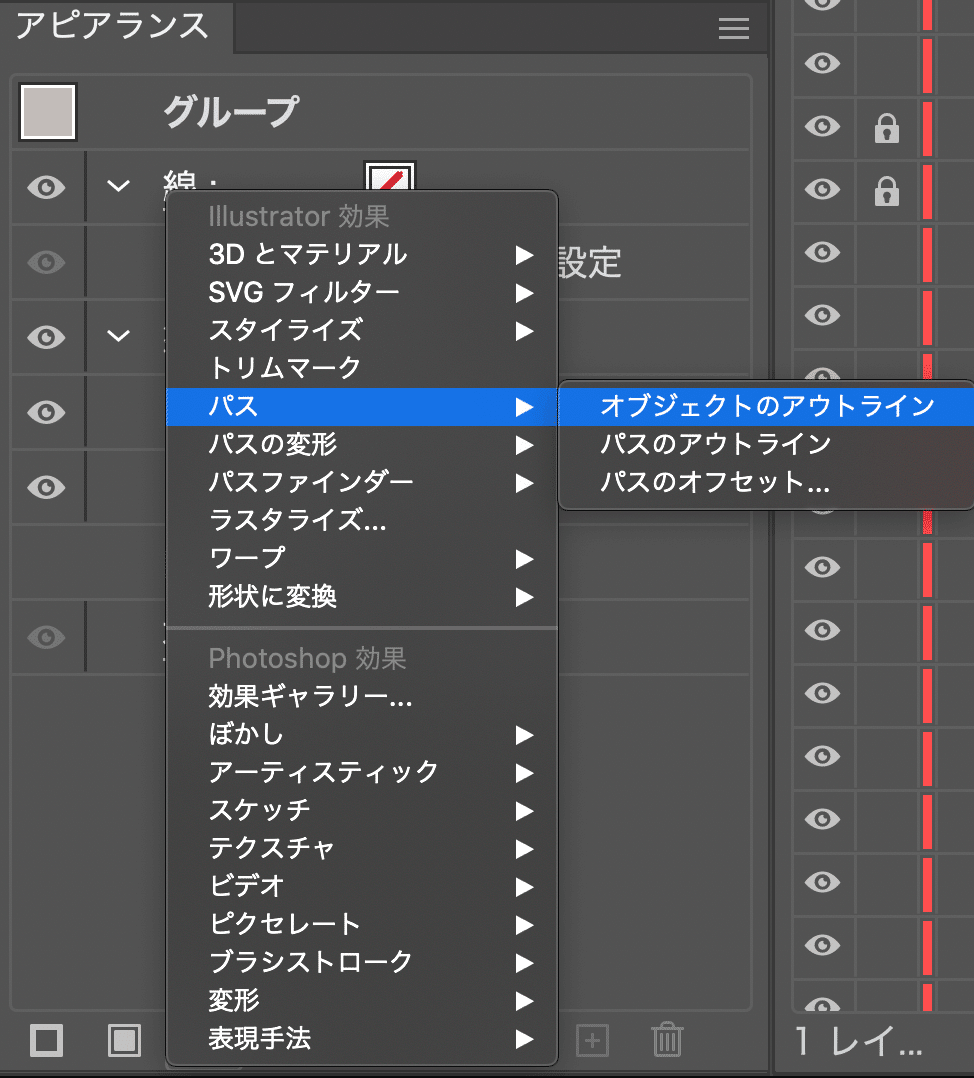The width and height of the screenshot is (974, 1078).
Task: Hide the lower locked layer via eye
Action: click(822, 189)
